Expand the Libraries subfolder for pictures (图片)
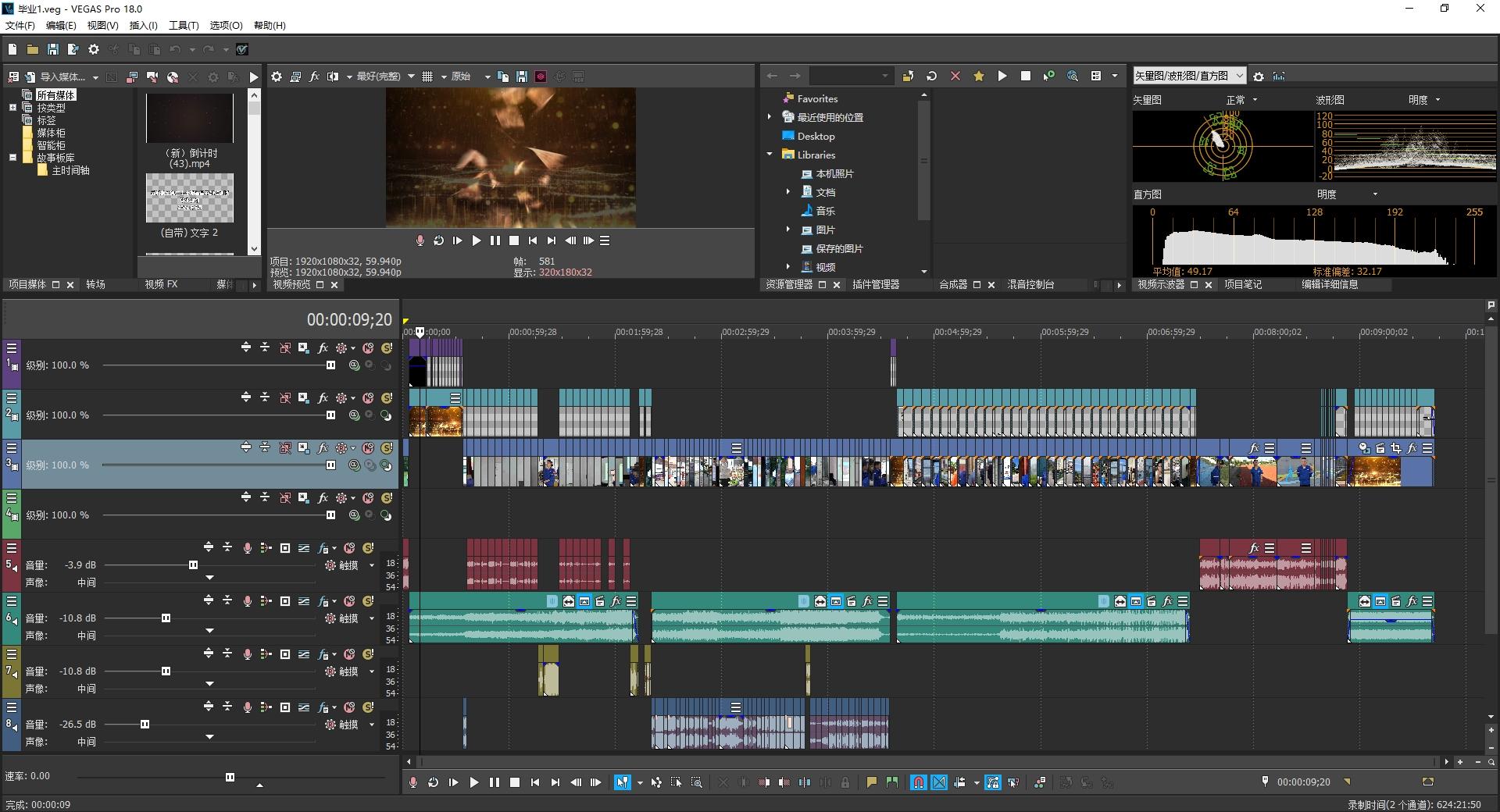 (787, 230)
